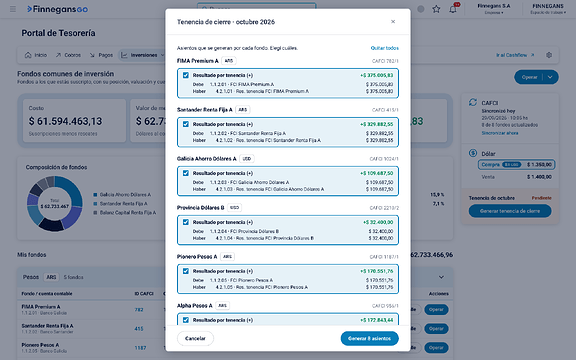Click the Costo $ 61.594.463,13 value
Screen dimensions: 576x360
pos(65,121)
